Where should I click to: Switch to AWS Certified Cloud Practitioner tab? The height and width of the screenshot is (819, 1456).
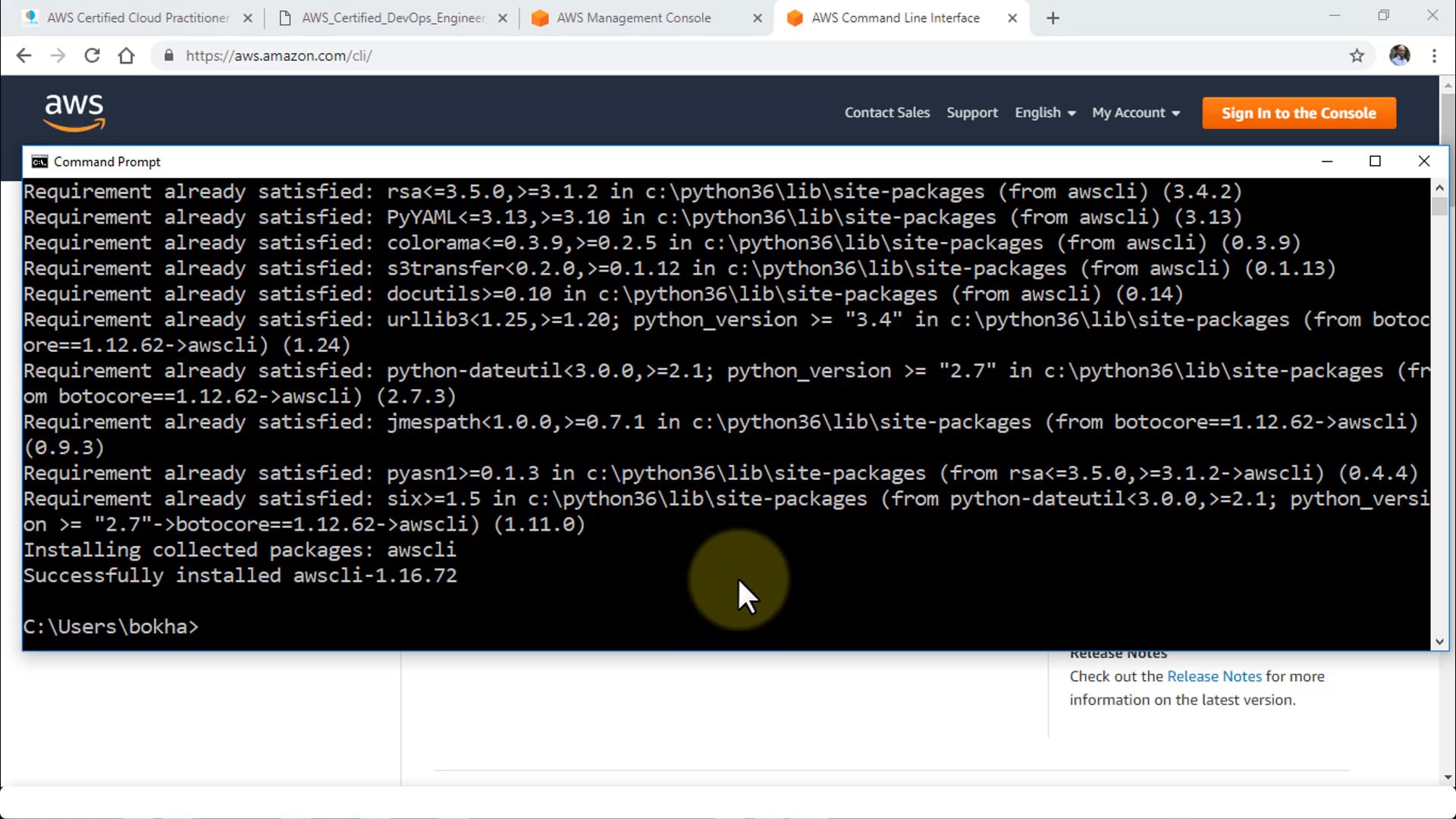click(136, 18)
